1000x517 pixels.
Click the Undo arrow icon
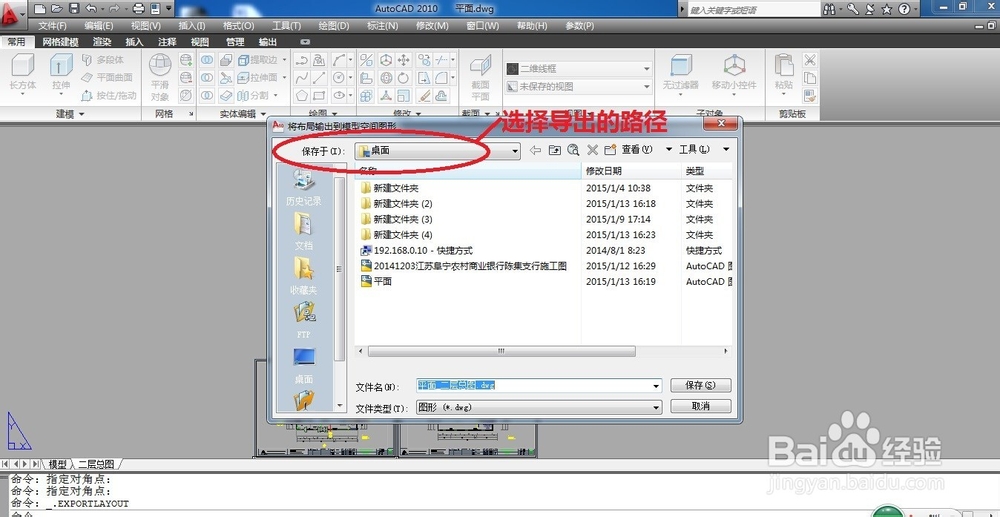click(x=91, y=9)
